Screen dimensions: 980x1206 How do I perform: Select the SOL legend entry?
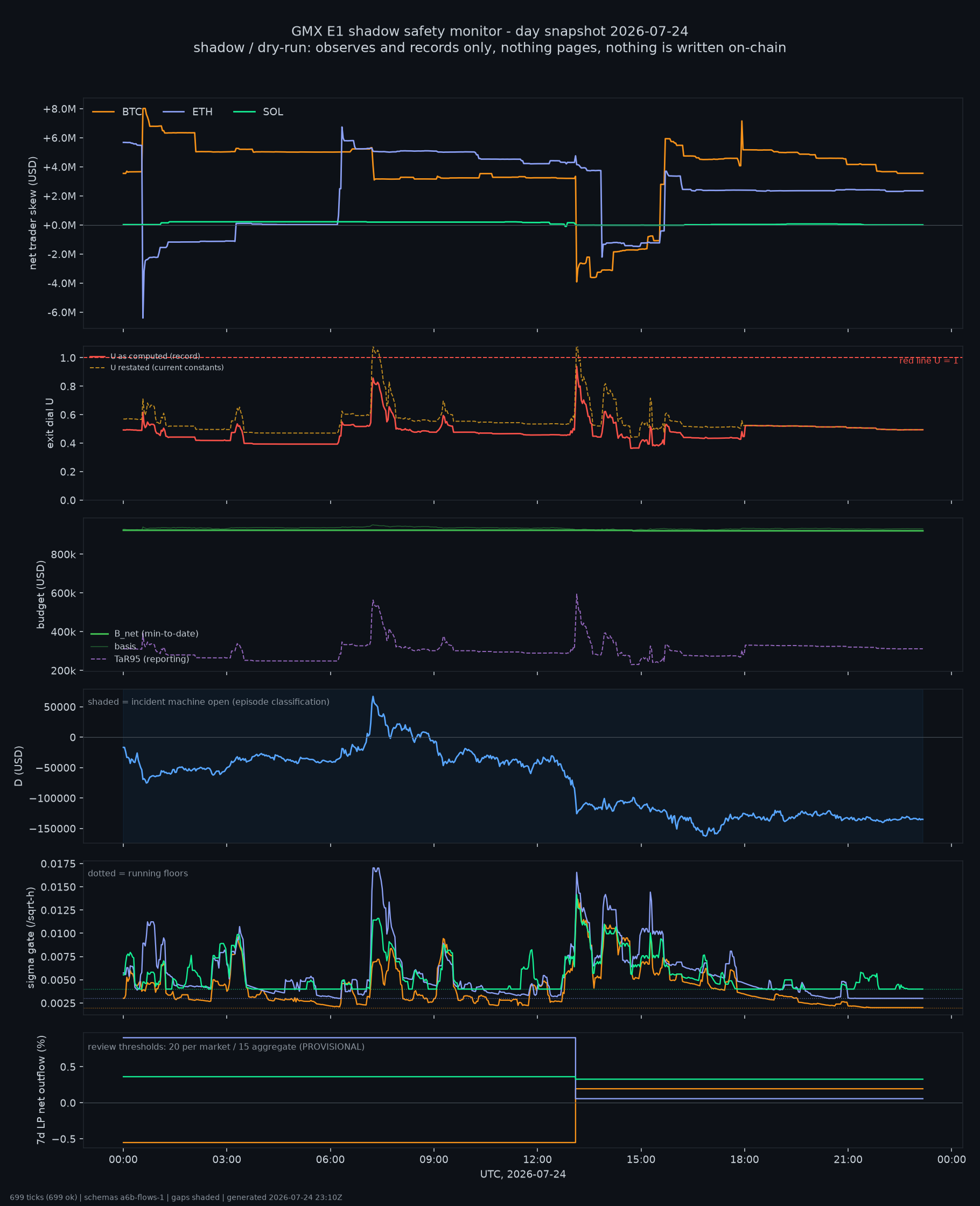(x=258, y=112)
